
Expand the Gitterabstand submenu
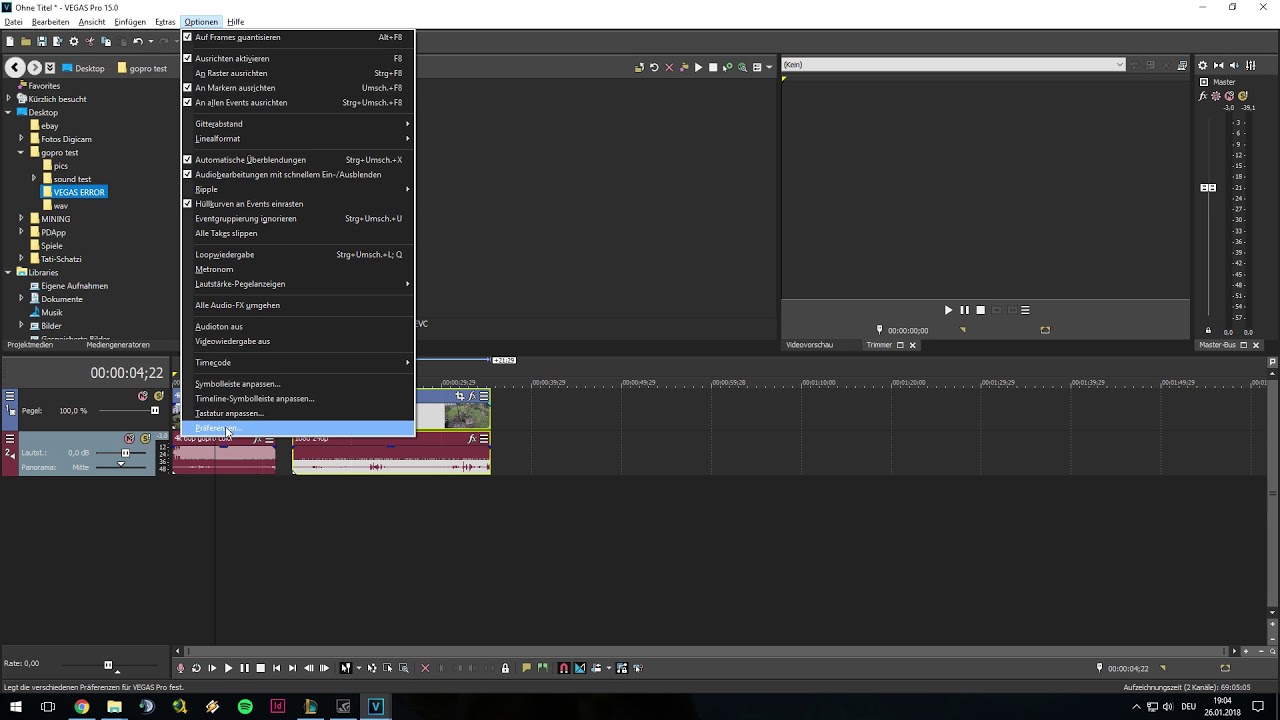click(x=298, y=124)
